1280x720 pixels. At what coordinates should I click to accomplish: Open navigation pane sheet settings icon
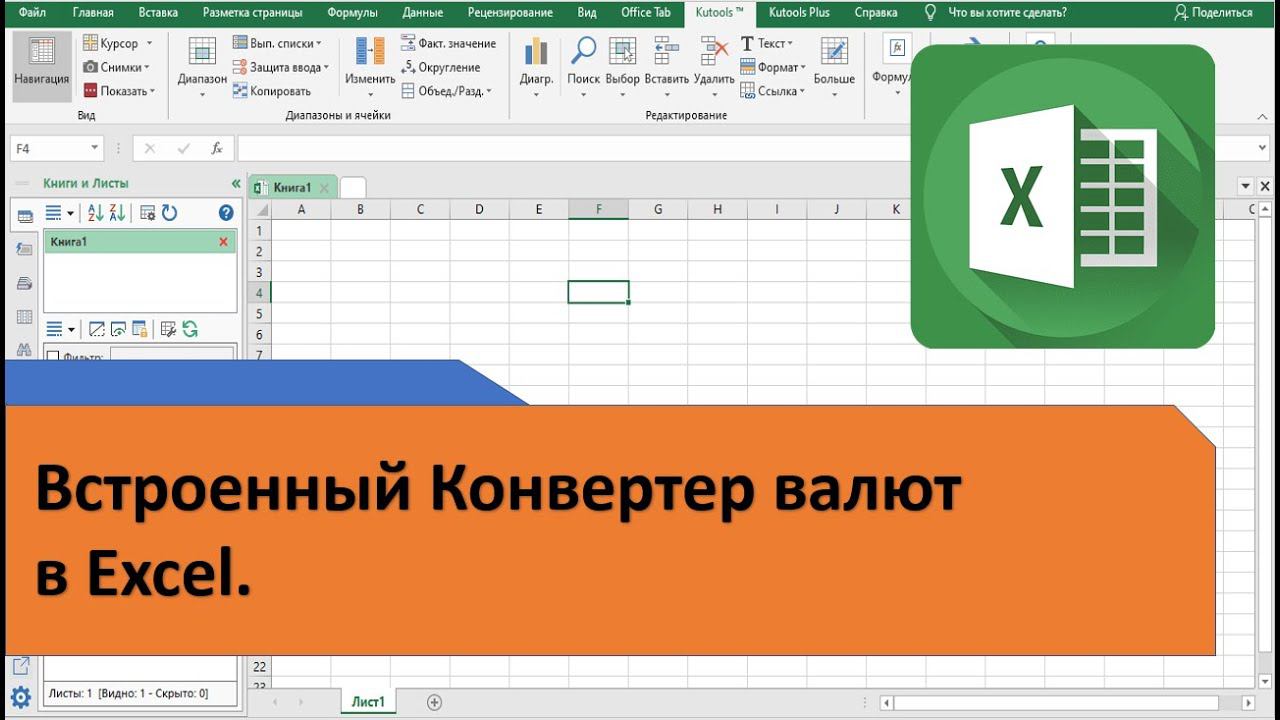[x=147, y=212]
